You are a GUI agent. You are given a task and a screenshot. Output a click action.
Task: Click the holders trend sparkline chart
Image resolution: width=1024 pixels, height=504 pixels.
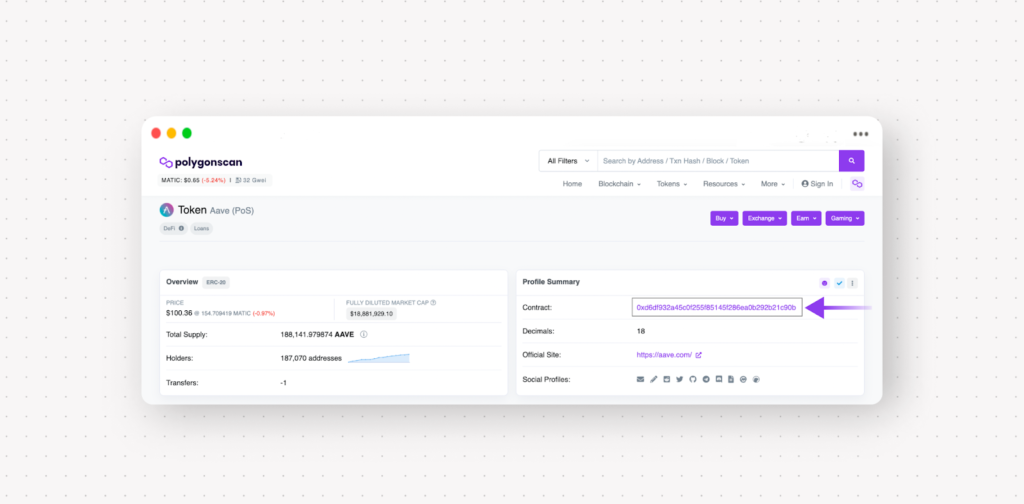(379, 358)
